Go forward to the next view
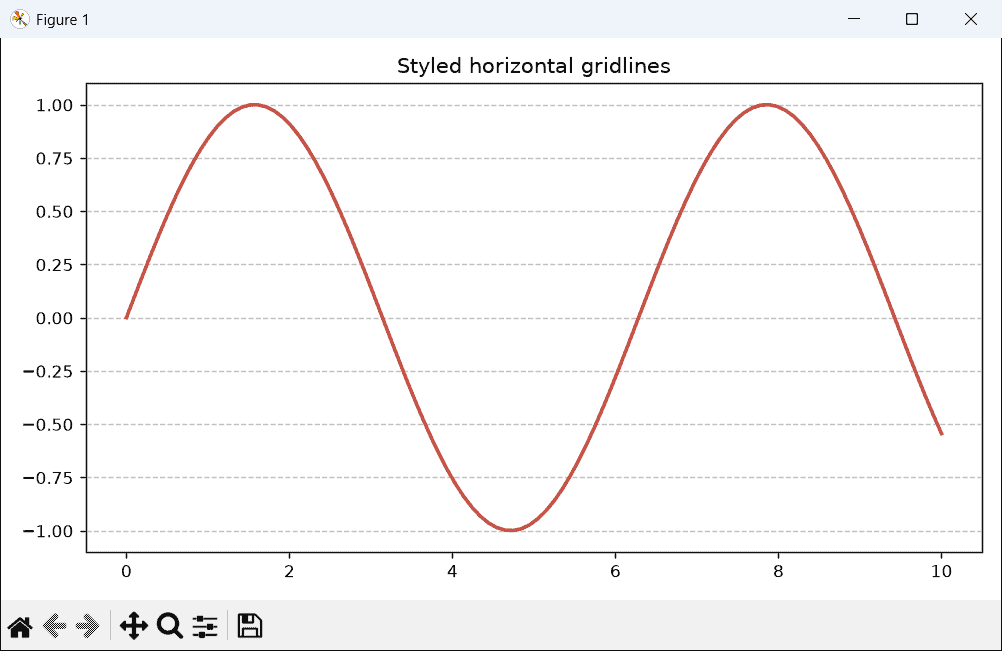Image resolution: width=1002 pixels, height=651 pixels. [x=88, y=626]
